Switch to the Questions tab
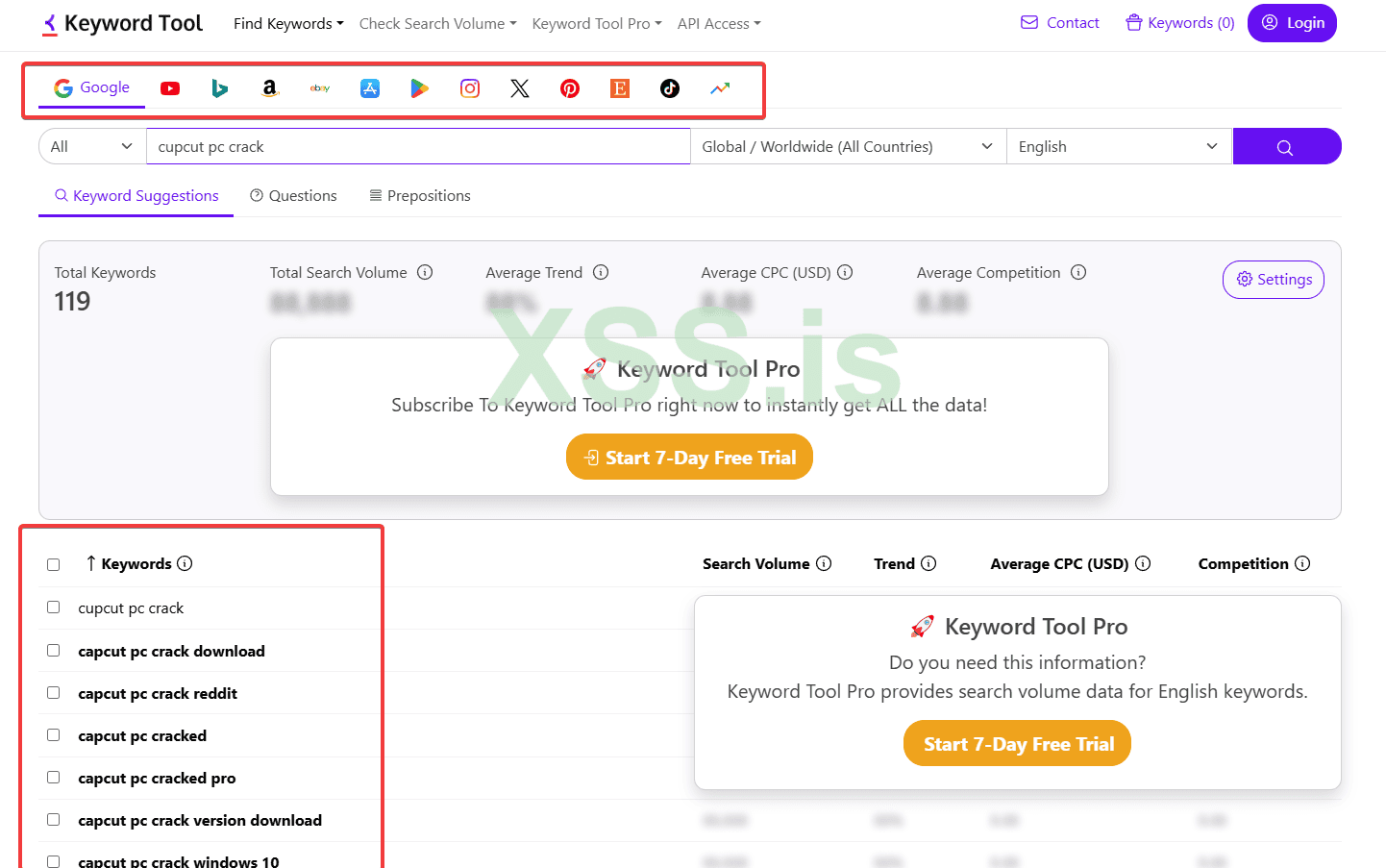This screenshot has height=868, width=1386. (x=293, y=196)
